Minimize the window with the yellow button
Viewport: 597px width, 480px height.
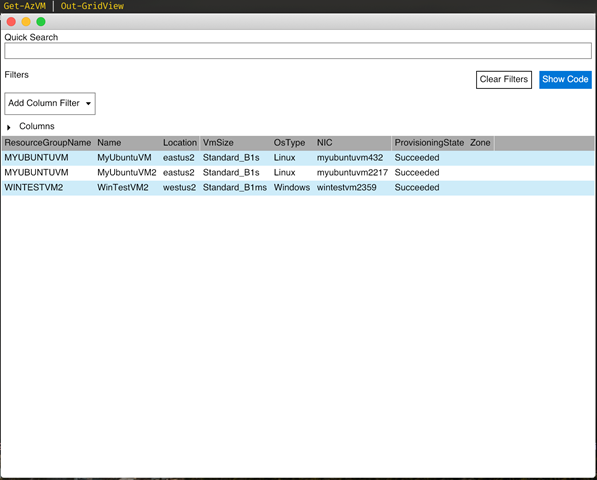[26, 22]
